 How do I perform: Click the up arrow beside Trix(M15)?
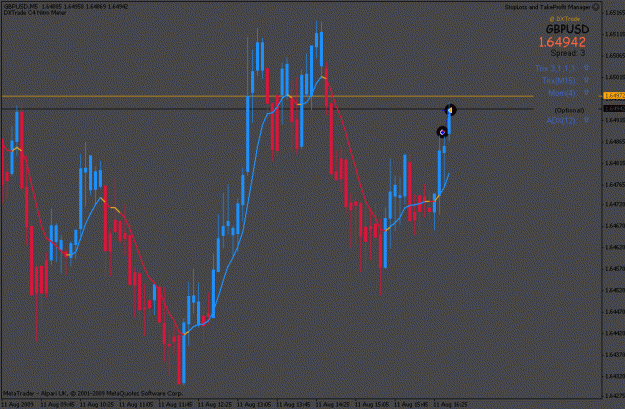tap(586, 80)
